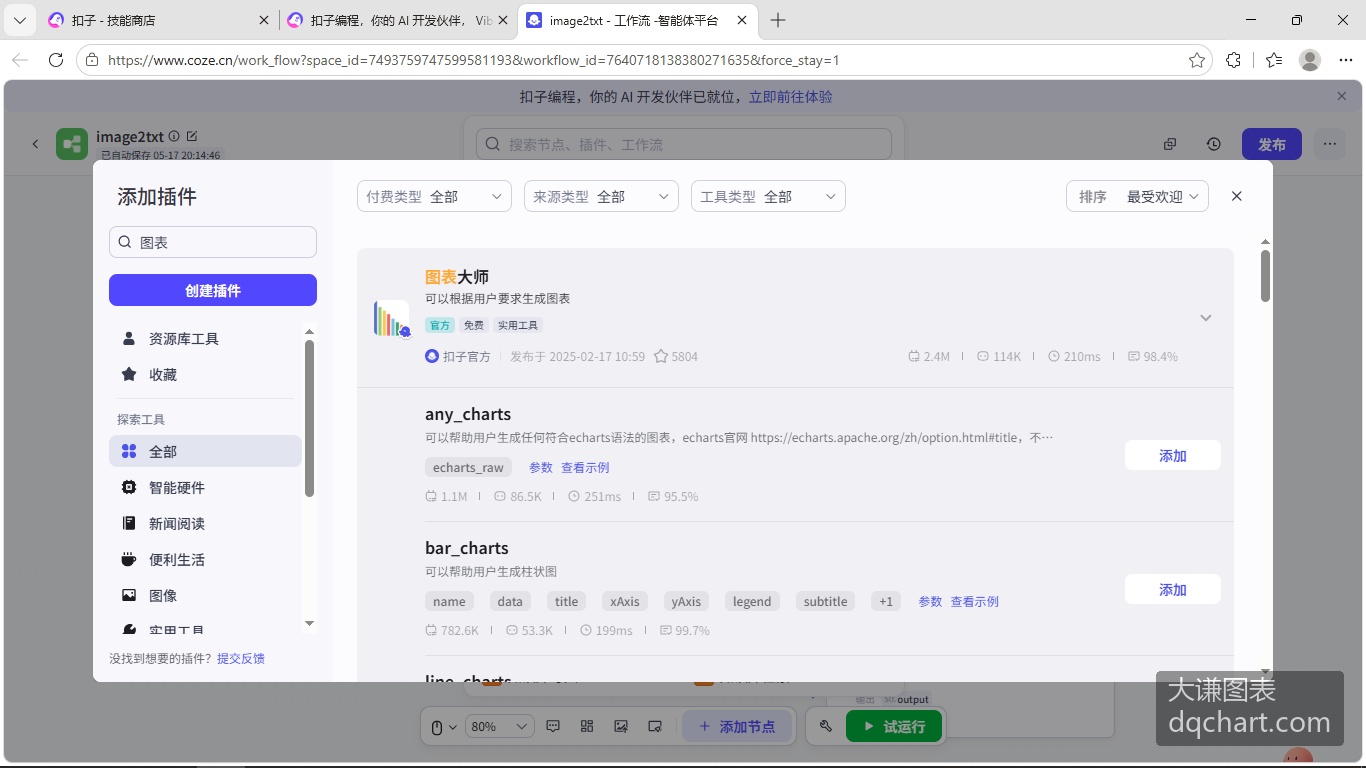Select 资源库工具 in the sidebar
1366x768 pixels.
click(205, 339)
